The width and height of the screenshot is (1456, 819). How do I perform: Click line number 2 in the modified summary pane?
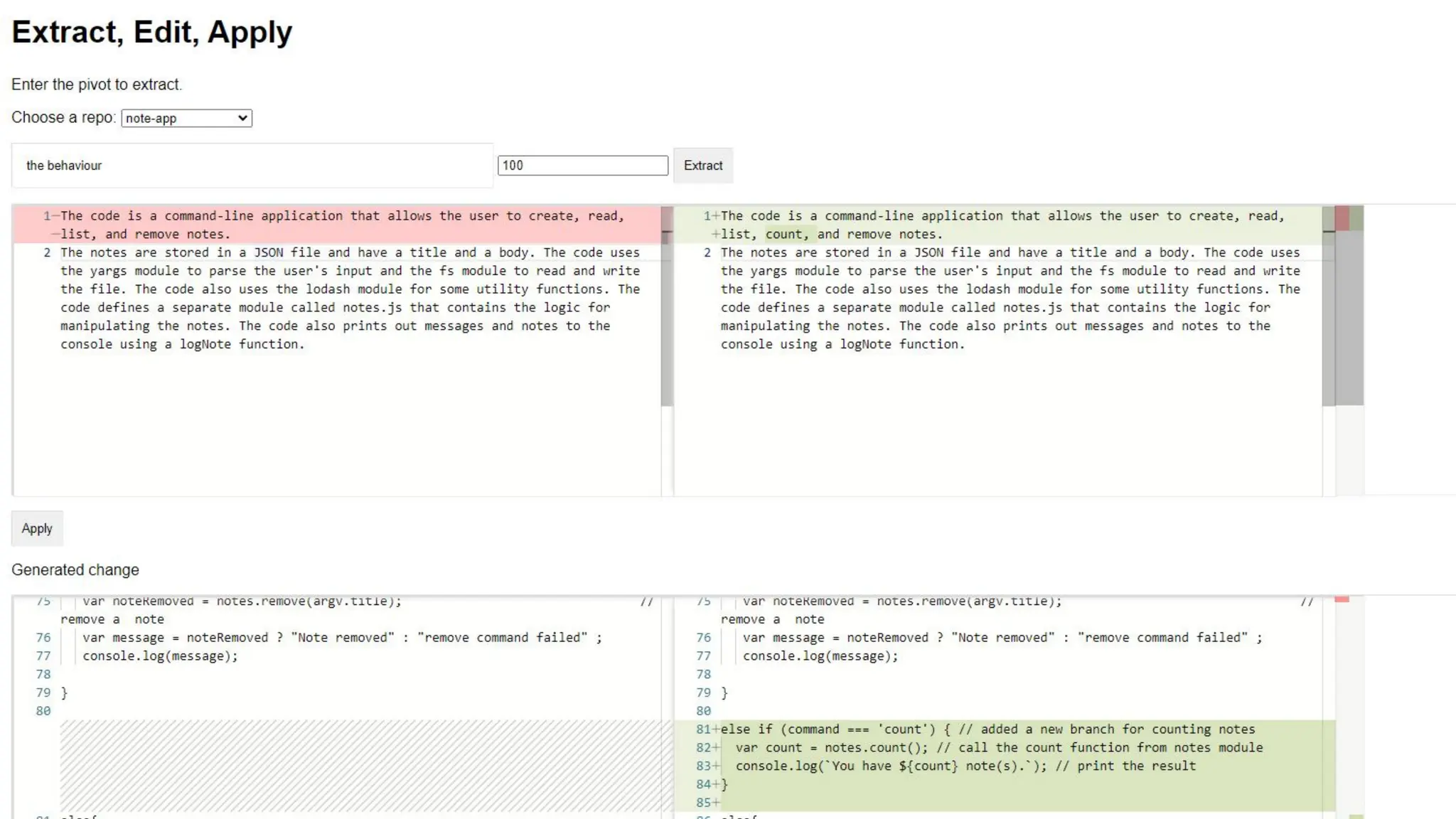tap(707, 253)
